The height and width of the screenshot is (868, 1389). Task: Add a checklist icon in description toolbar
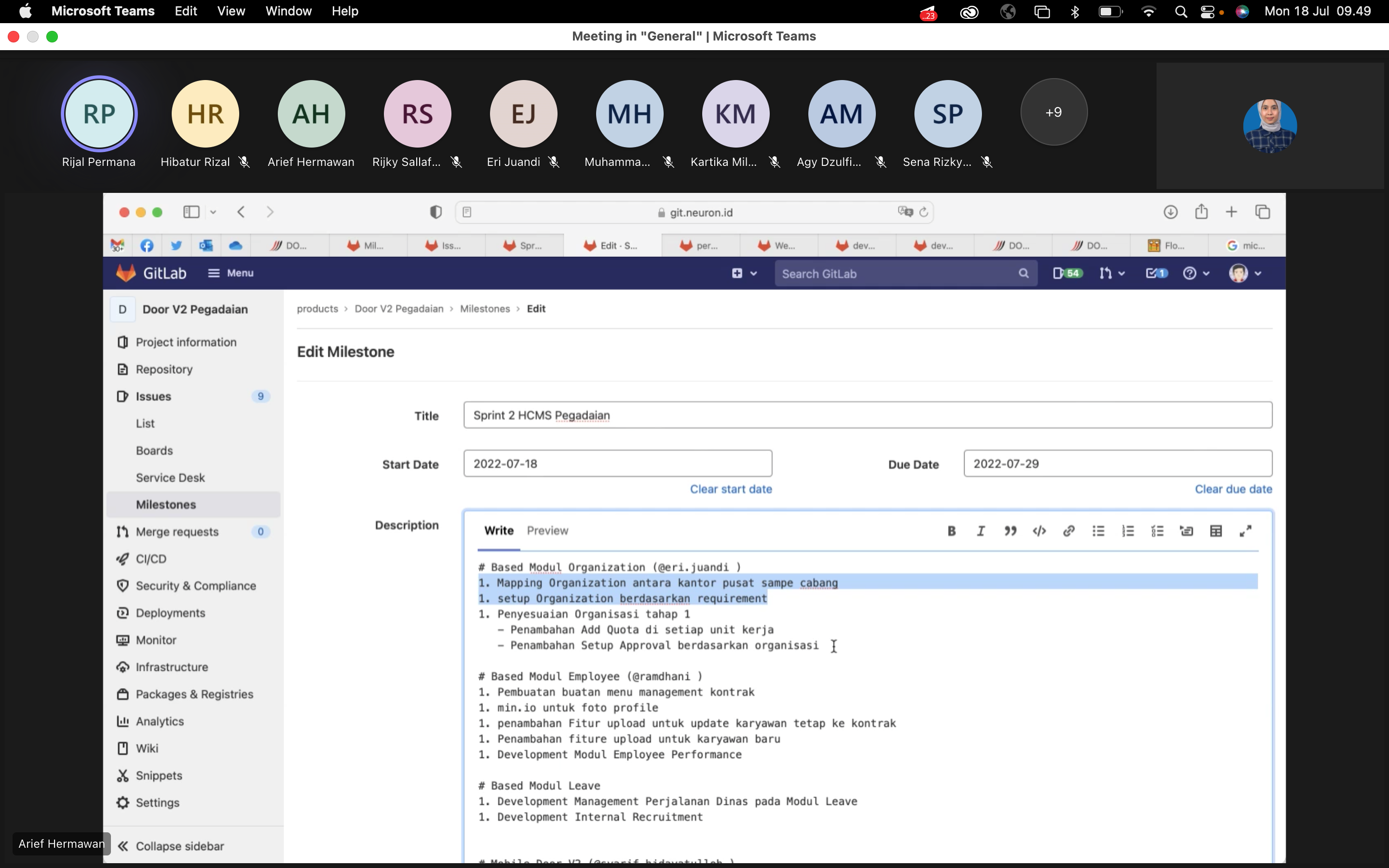pos(1157,531)
